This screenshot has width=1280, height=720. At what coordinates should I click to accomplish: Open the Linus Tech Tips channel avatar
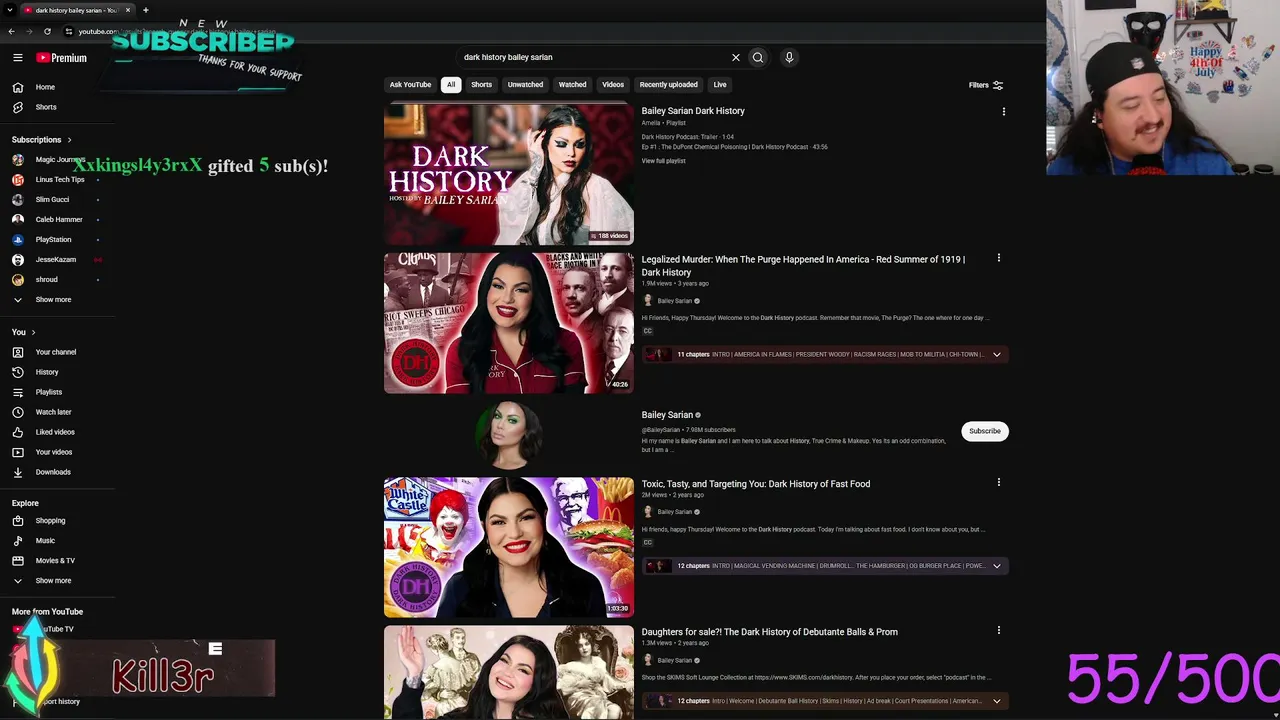pyautogui.click(x=18, y=180)
